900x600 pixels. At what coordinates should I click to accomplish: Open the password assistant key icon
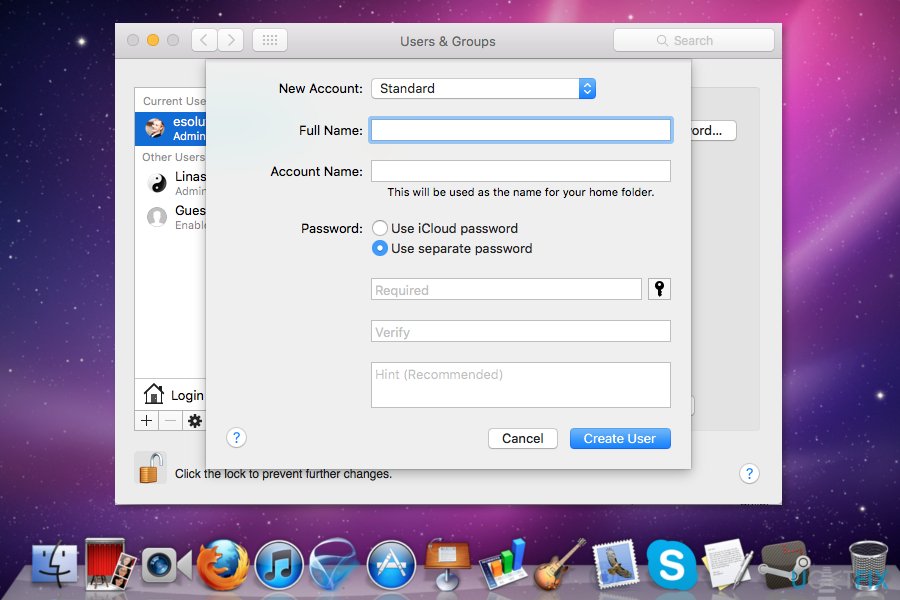pyautogui.click(x=658, y=288)
